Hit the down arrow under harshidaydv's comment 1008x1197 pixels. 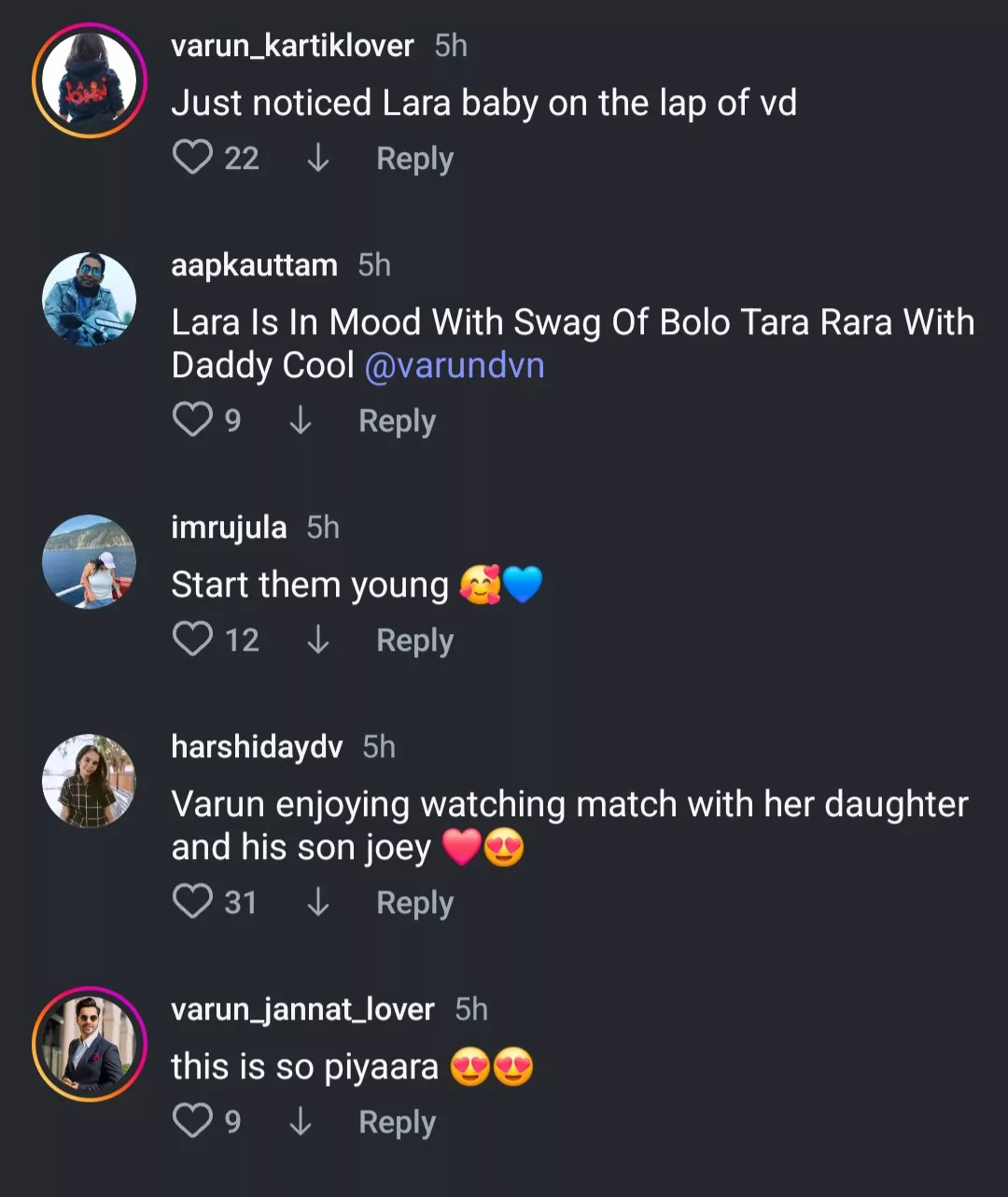(x=318, y=902)
